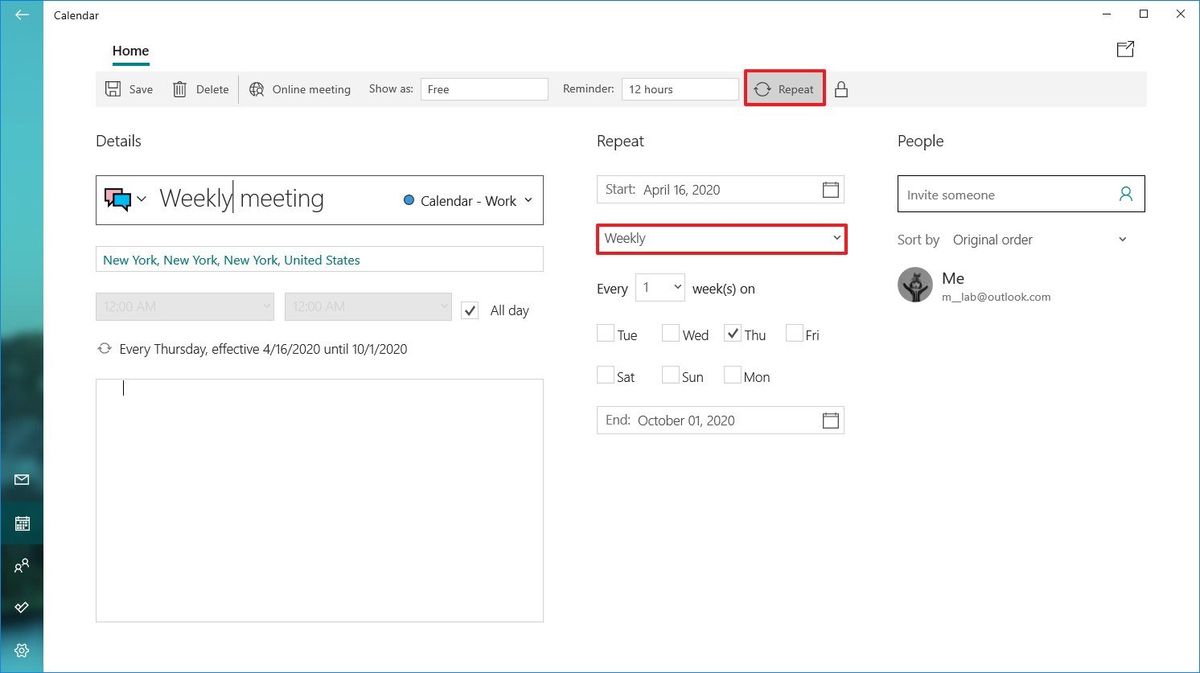Uncheck the All day checkbox

coord(470,310)
